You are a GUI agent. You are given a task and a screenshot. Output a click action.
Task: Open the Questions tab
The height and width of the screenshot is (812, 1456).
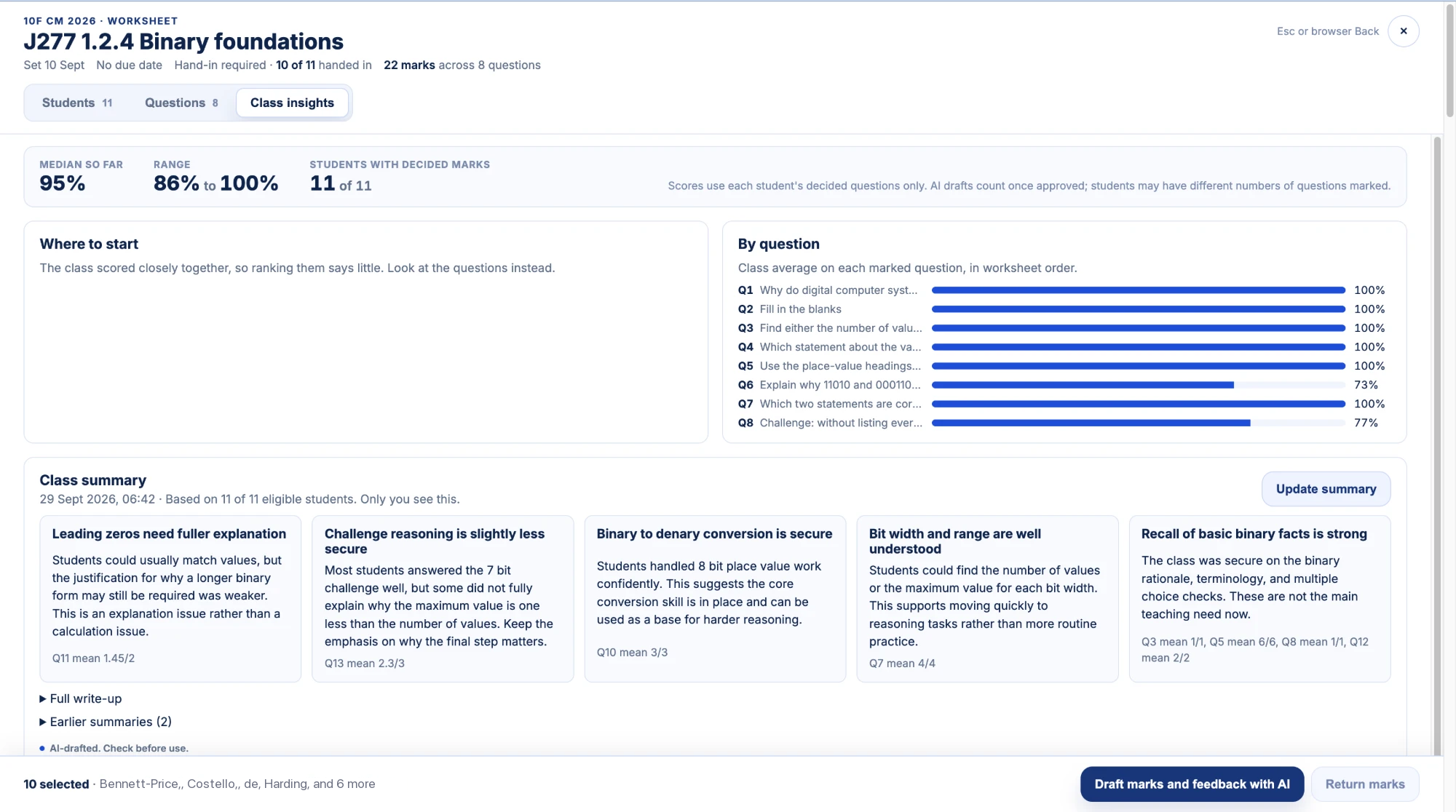click(x=181, y=103)
